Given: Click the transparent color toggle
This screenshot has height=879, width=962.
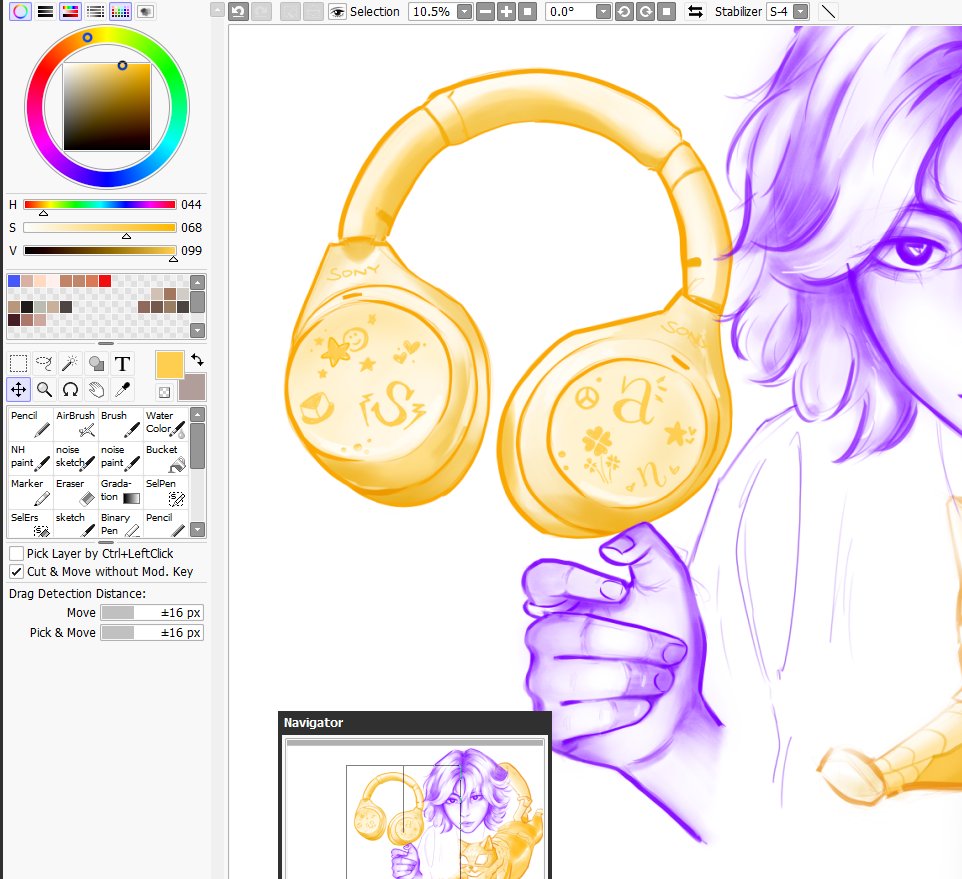Looking at the screenshot, I should (x=164, y=392).
